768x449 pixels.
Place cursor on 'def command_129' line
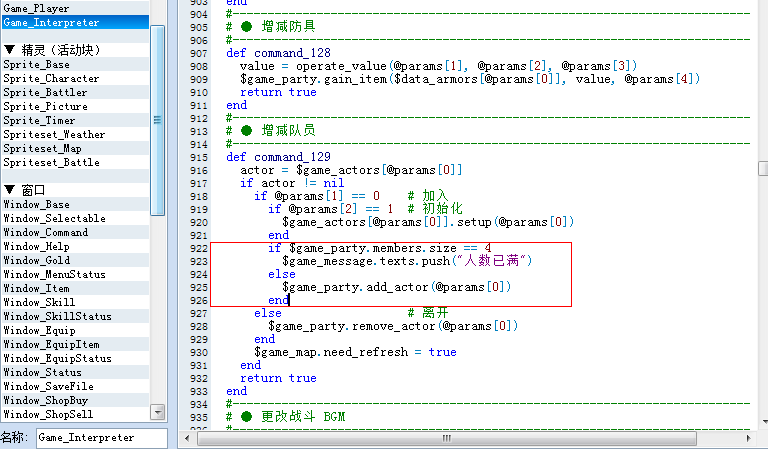[x=278, y=157]
